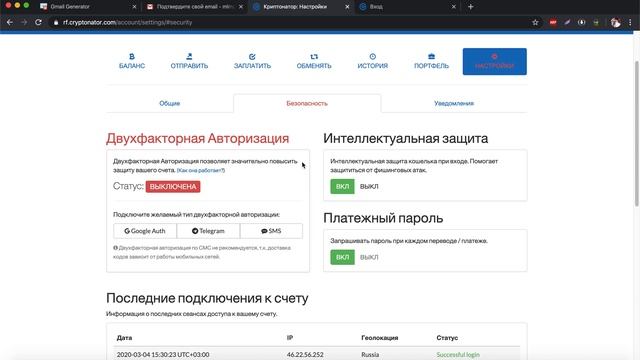
Task: Switch to the Безопасность tab
Action: tap(307, 103)
